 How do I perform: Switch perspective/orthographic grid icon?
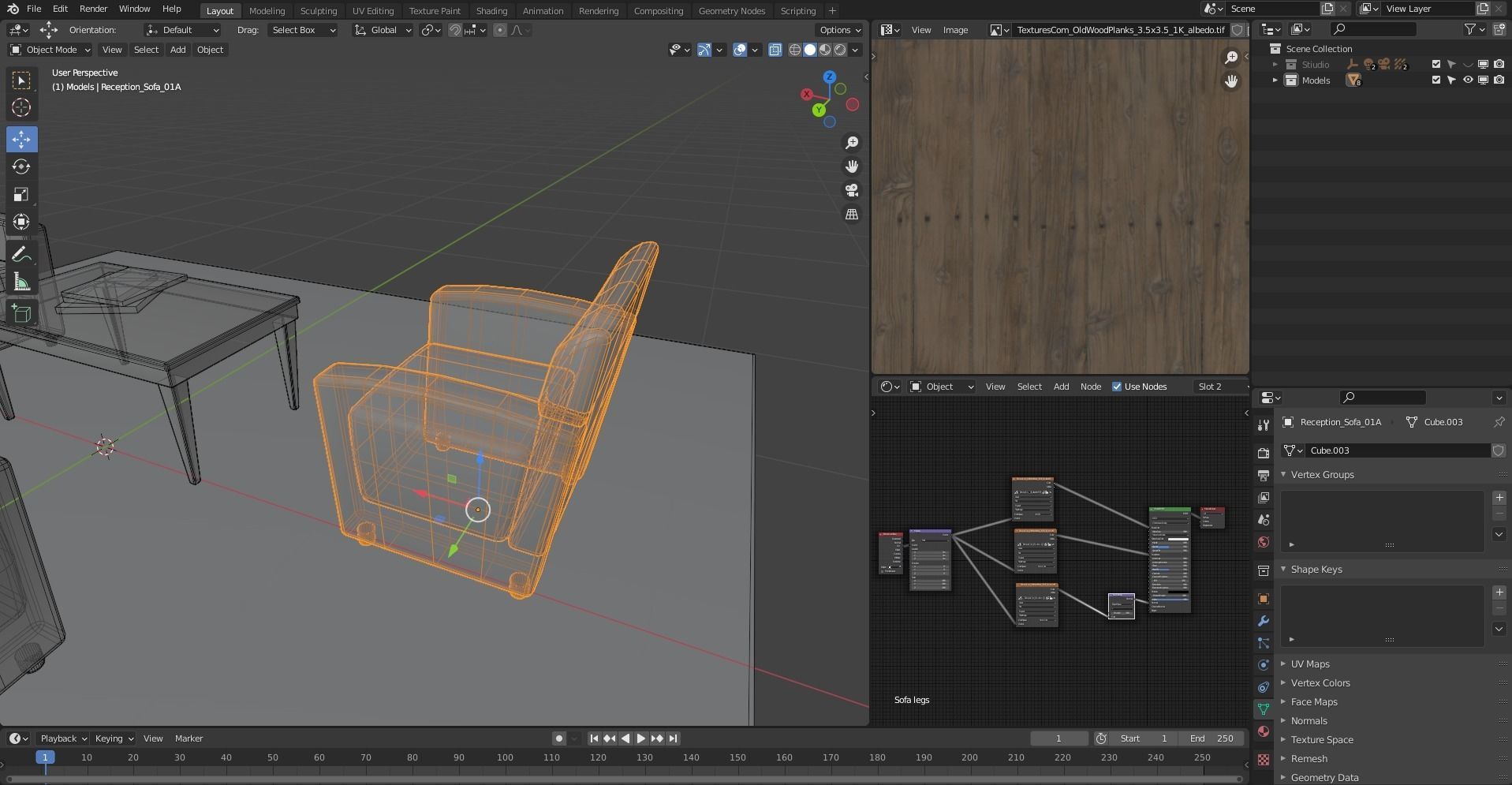[x=852, y=214]
